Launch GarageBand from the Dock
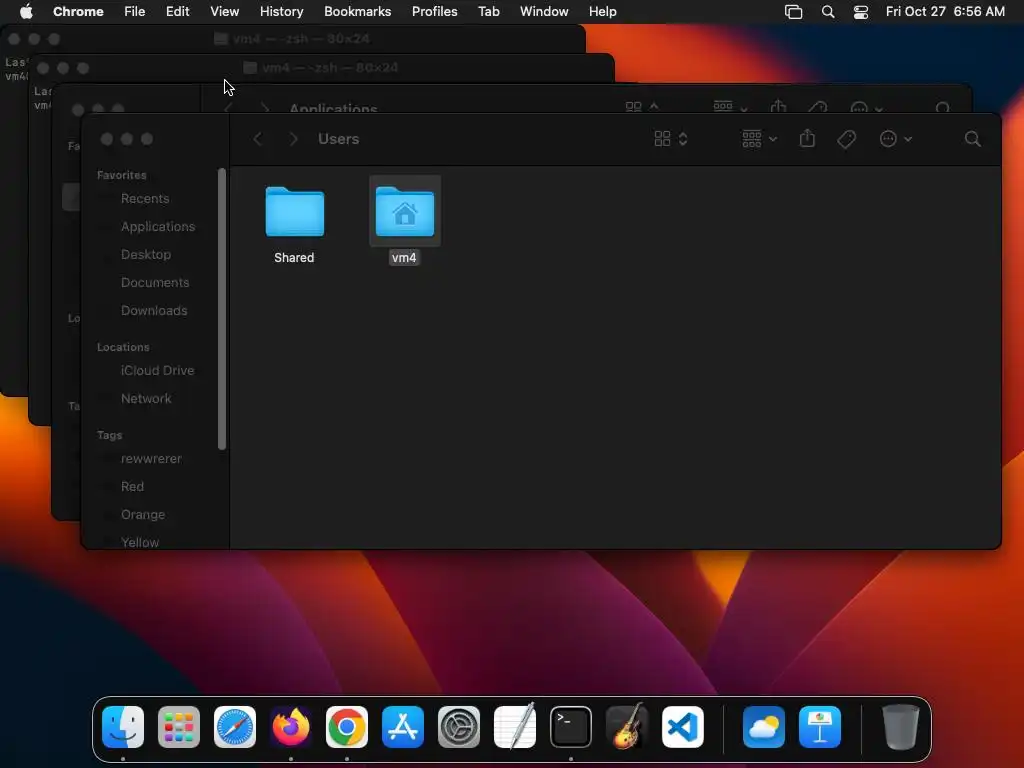 click(x=627, y=727)
